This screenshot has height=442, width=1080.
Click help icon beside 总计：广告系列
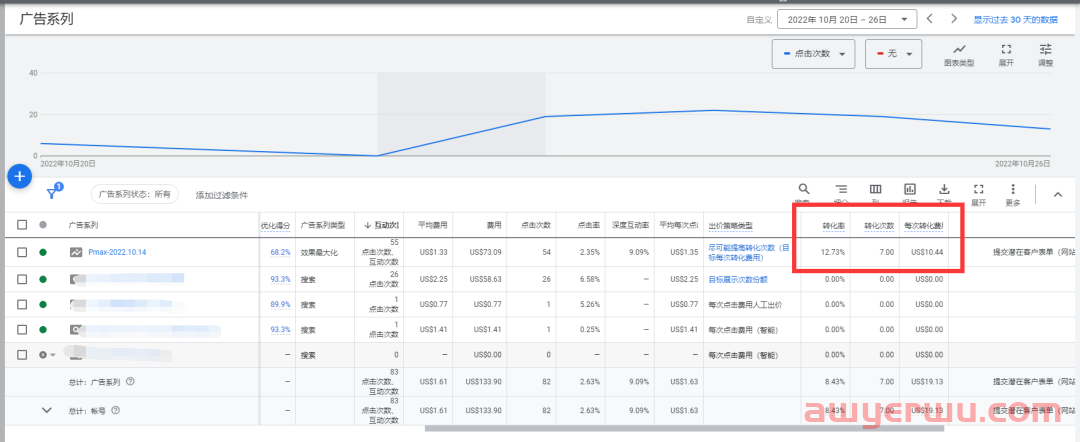[x=130, y=381]
